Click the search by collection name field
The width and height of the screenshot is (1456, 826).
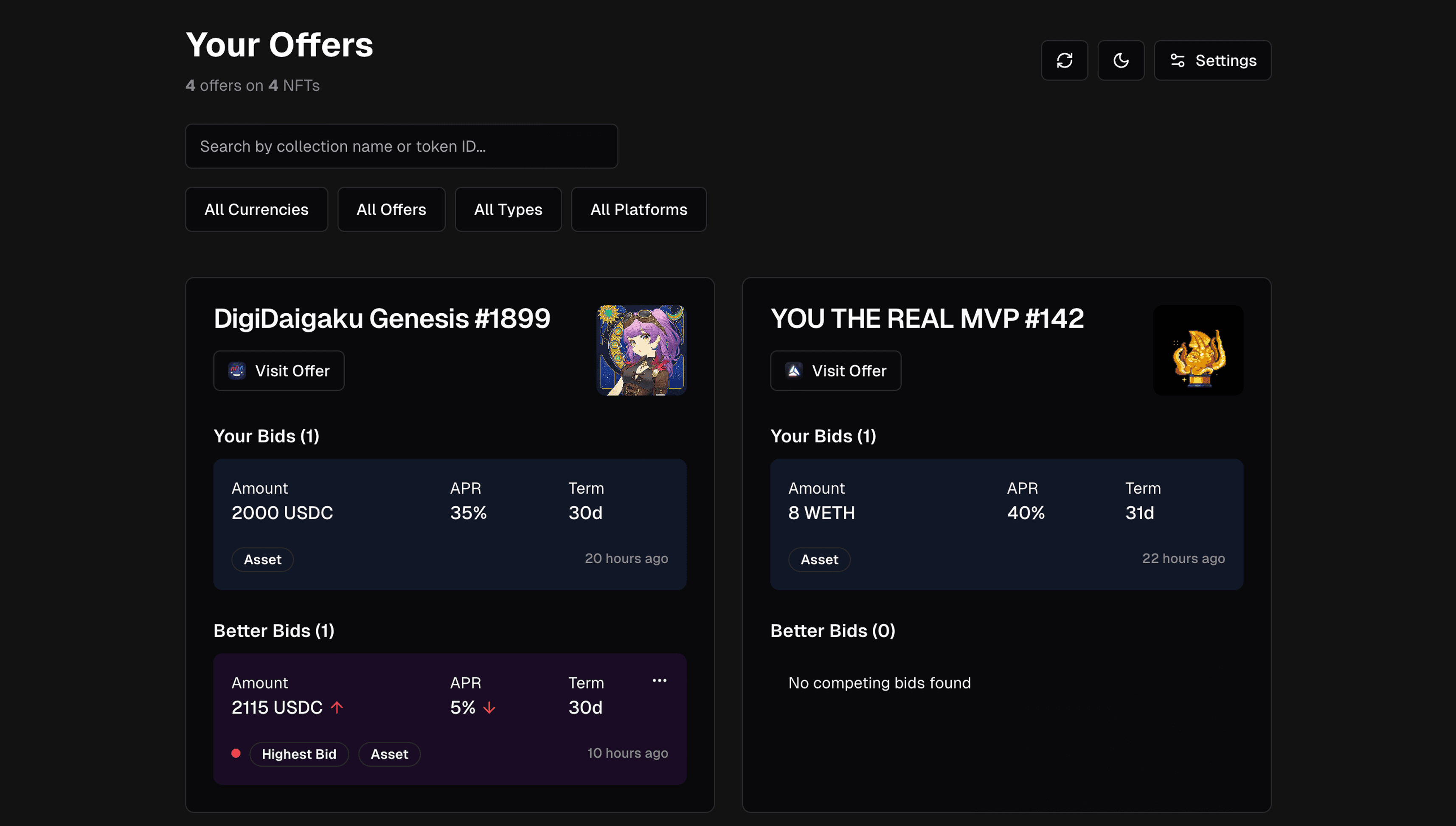click(x=401, y=146)
